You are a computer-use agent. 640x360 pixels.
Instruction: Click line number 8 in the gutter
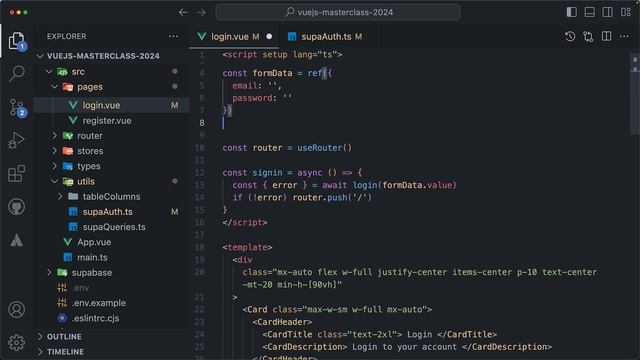click(x=202, y=123)
